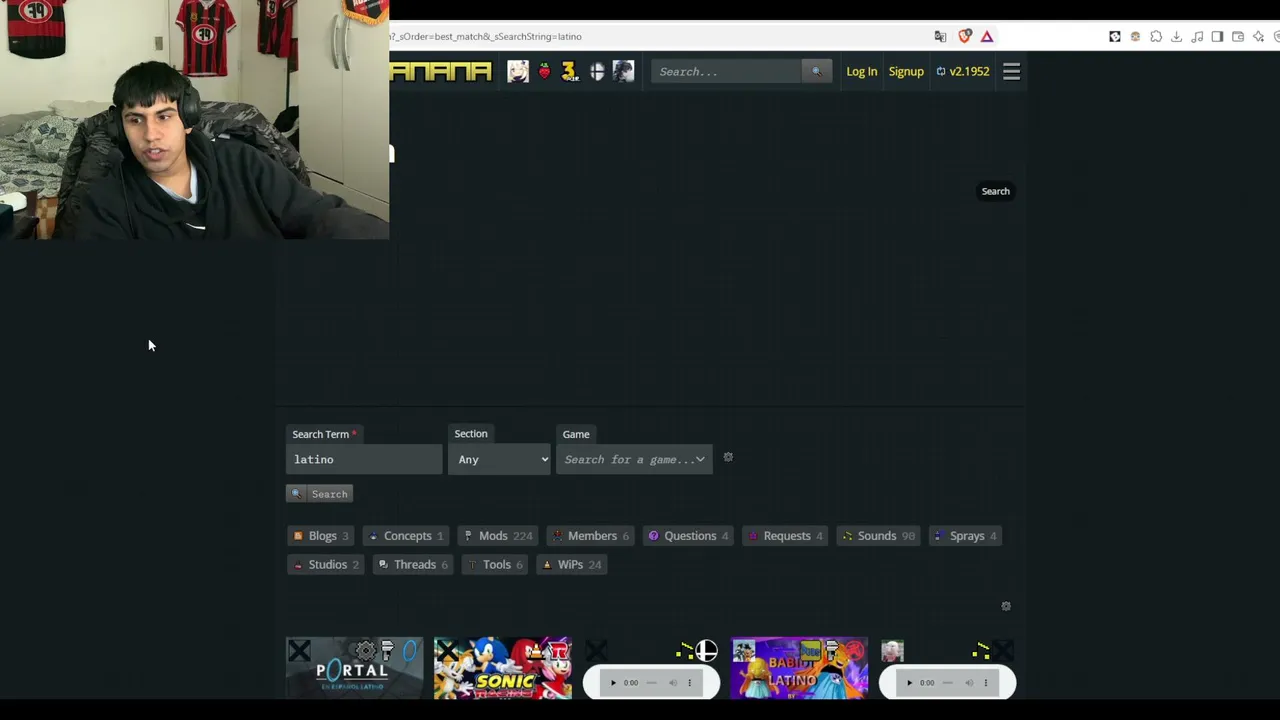This screenshot has height=720, width=1280.
Task: Open the Sonic Racing result thumbnail
Action: click(x=503, y=668)
